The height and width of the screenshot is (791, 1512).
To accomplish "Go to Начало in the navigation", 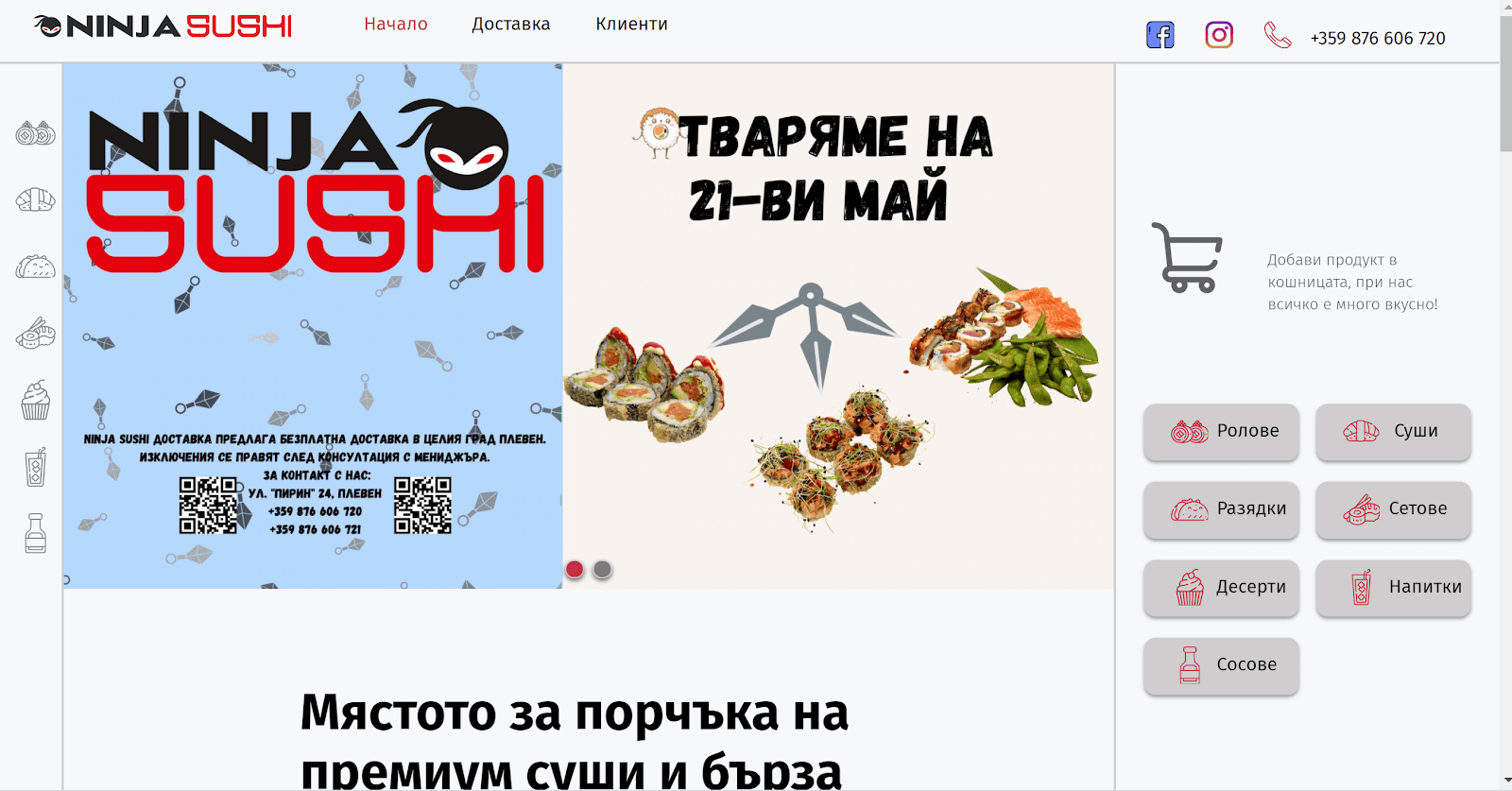I will click(x=396, y=24).
